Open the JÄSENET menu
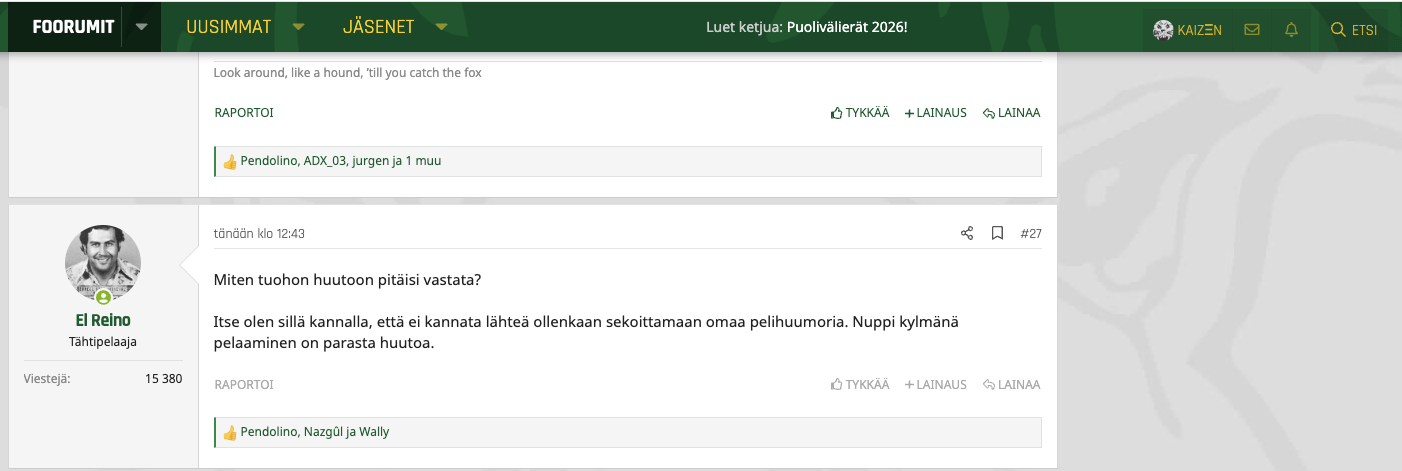The image size is (1402, 471). 378,27
